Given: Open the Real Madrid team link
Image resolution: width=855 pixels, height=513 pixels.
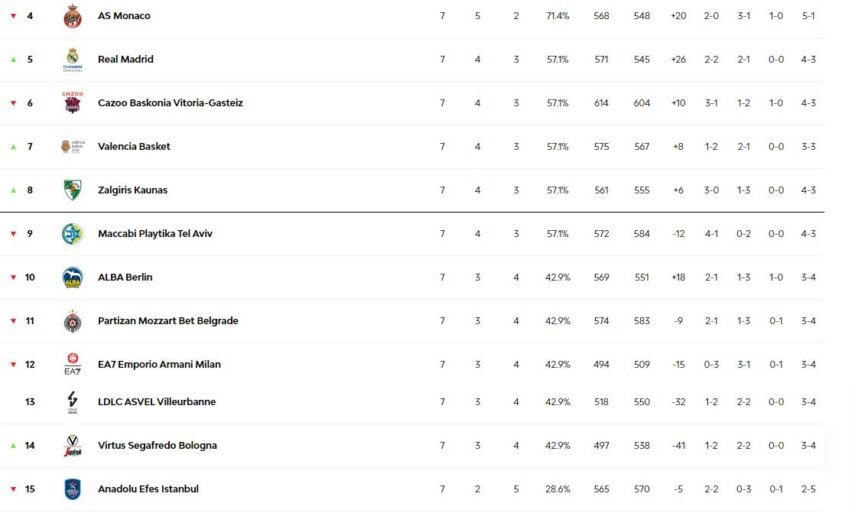Looking at the screenshot, I should [x=126, y=60].
